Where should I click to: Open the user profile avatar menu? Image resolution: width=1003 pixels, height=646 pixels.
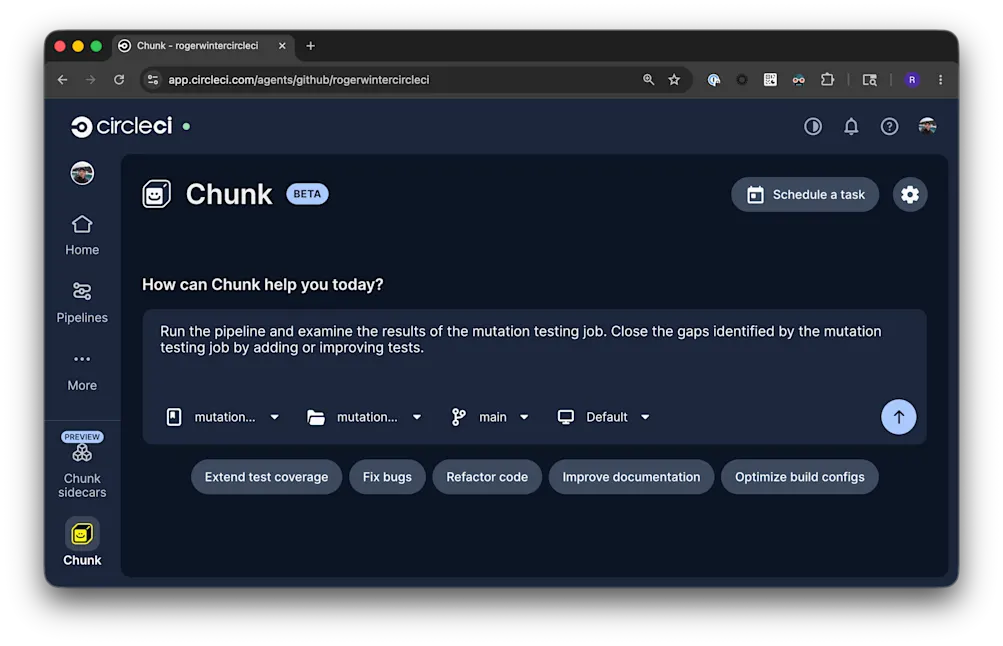point(927,126)
